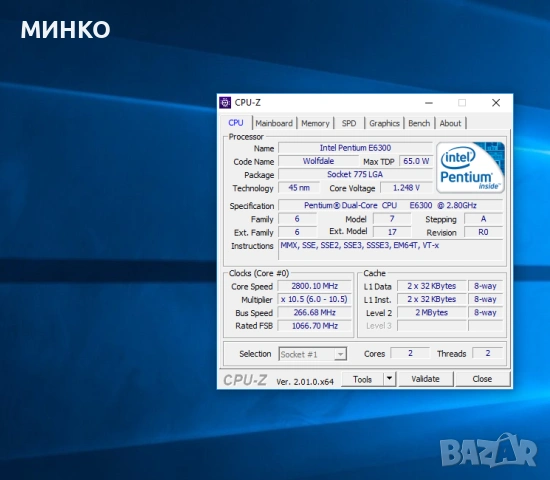The width and height of the screenshot is (550, 480).
Task: Select the CPU tab
Action: point(236,122)
